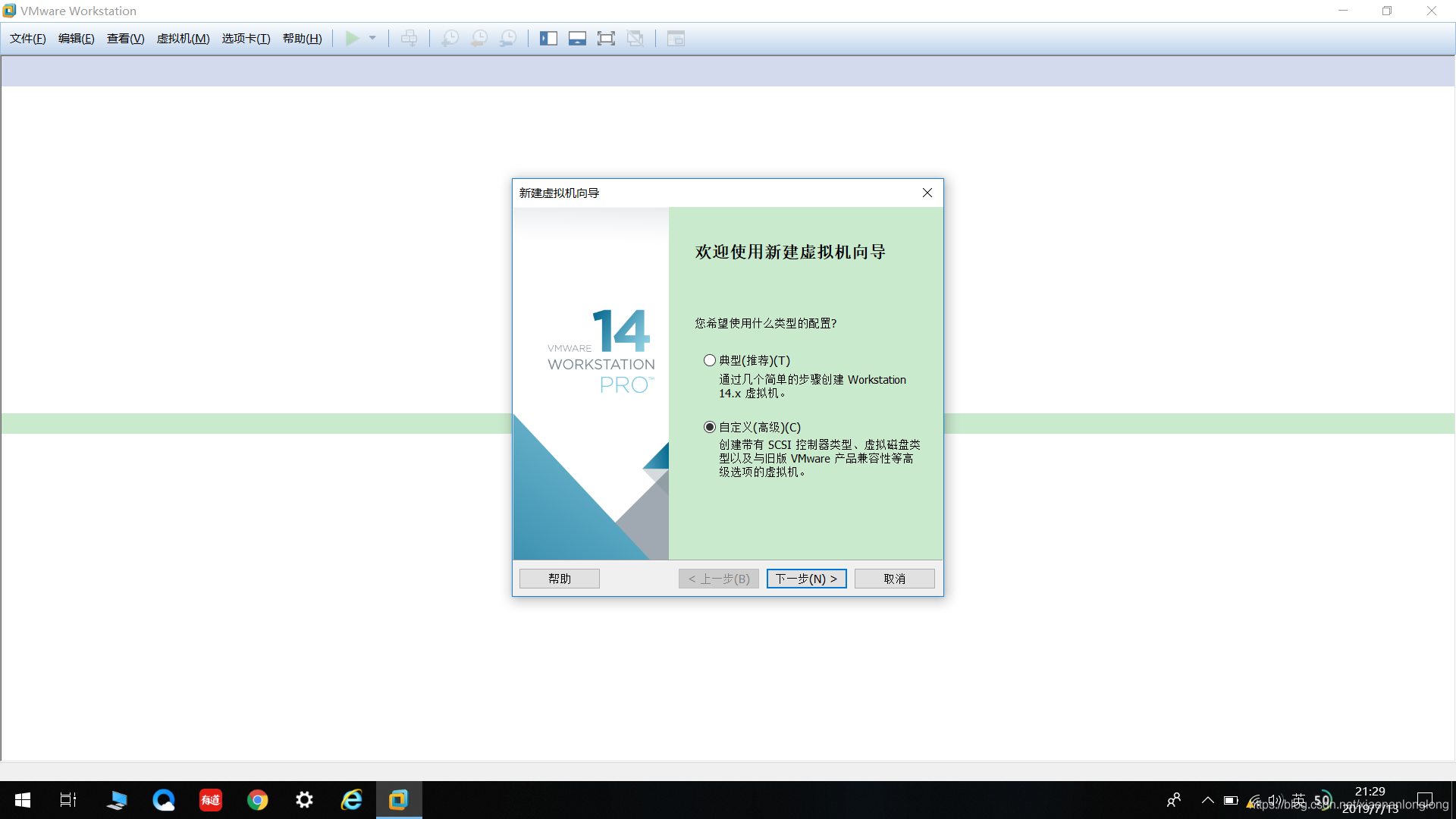
Task: Open the notification action center
Action: pos(1425,800)
